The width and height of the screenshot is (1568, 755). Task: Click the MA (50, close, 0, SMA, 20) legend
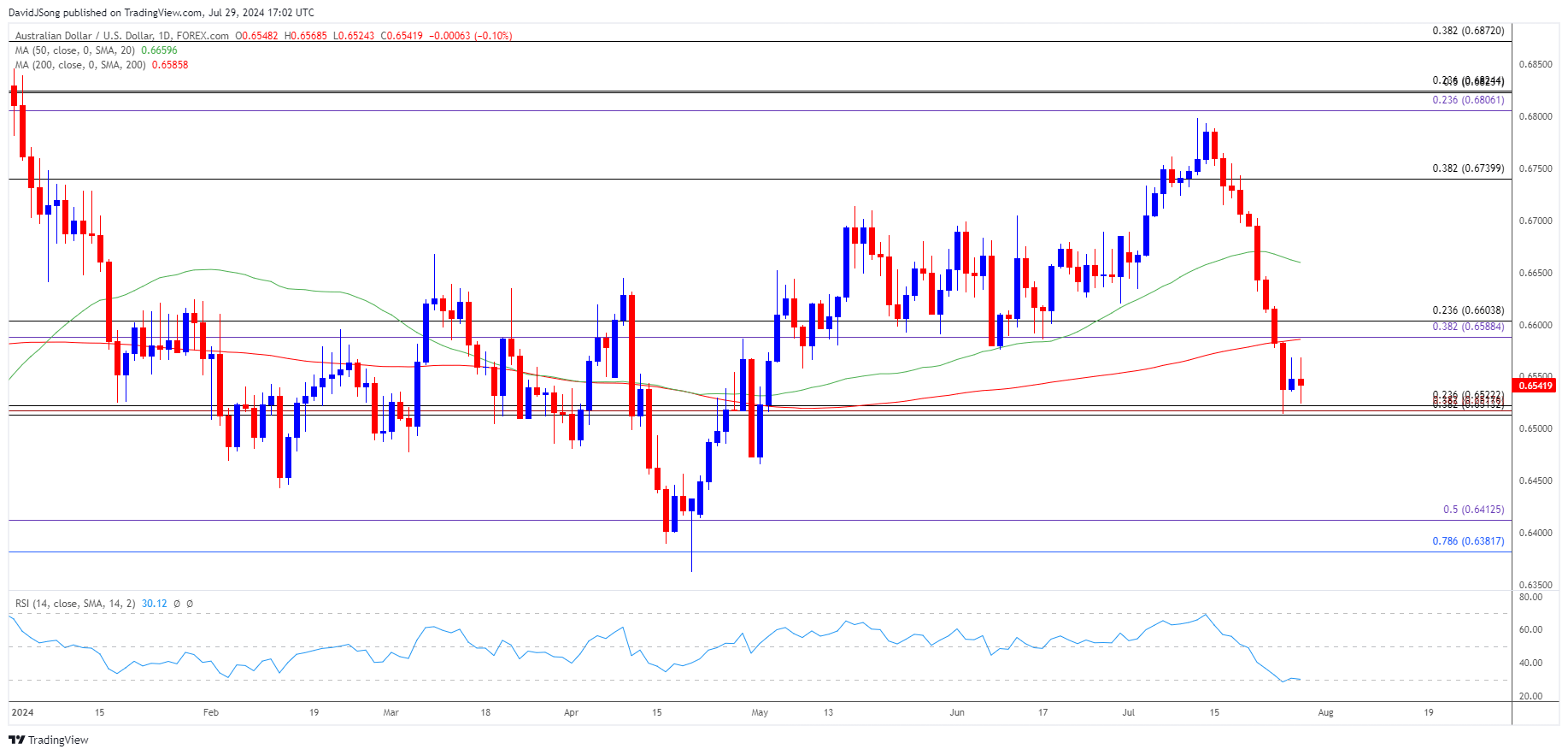pyautogui.click(x=75, y=50)
